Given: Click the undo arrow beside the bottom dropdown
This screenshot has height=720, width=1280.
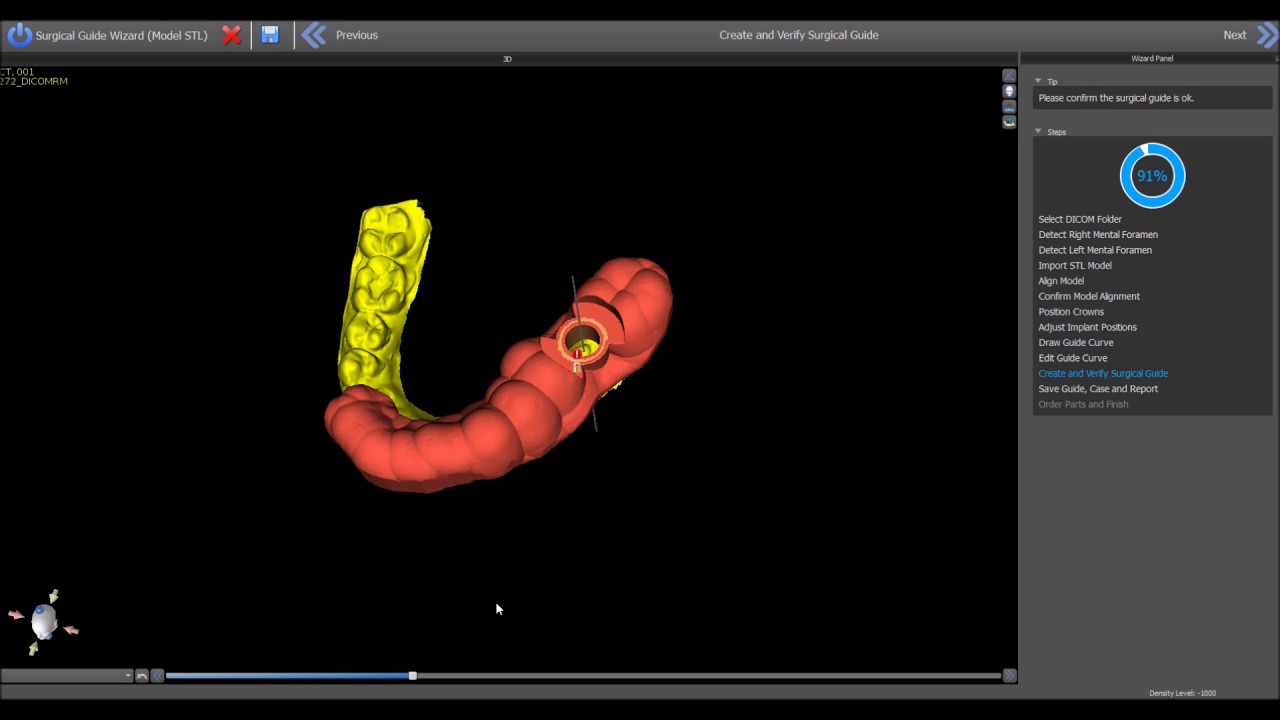Looking at the screenshot, I should (x=142, y=676).
